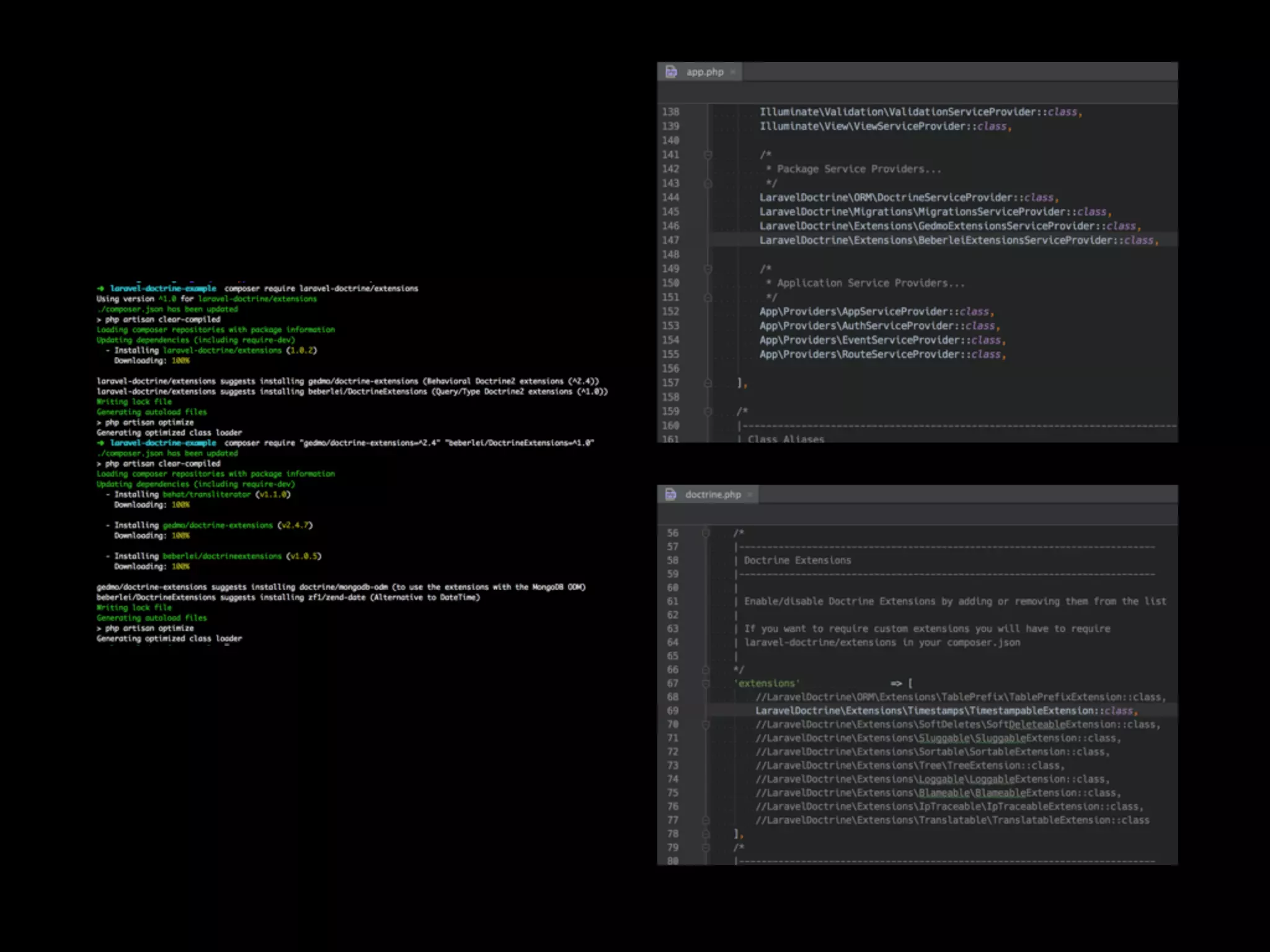1270x952 pixels.
Task: Collapse the 'extensions' array fold at line 67
Action: click(x=706, y=684)
